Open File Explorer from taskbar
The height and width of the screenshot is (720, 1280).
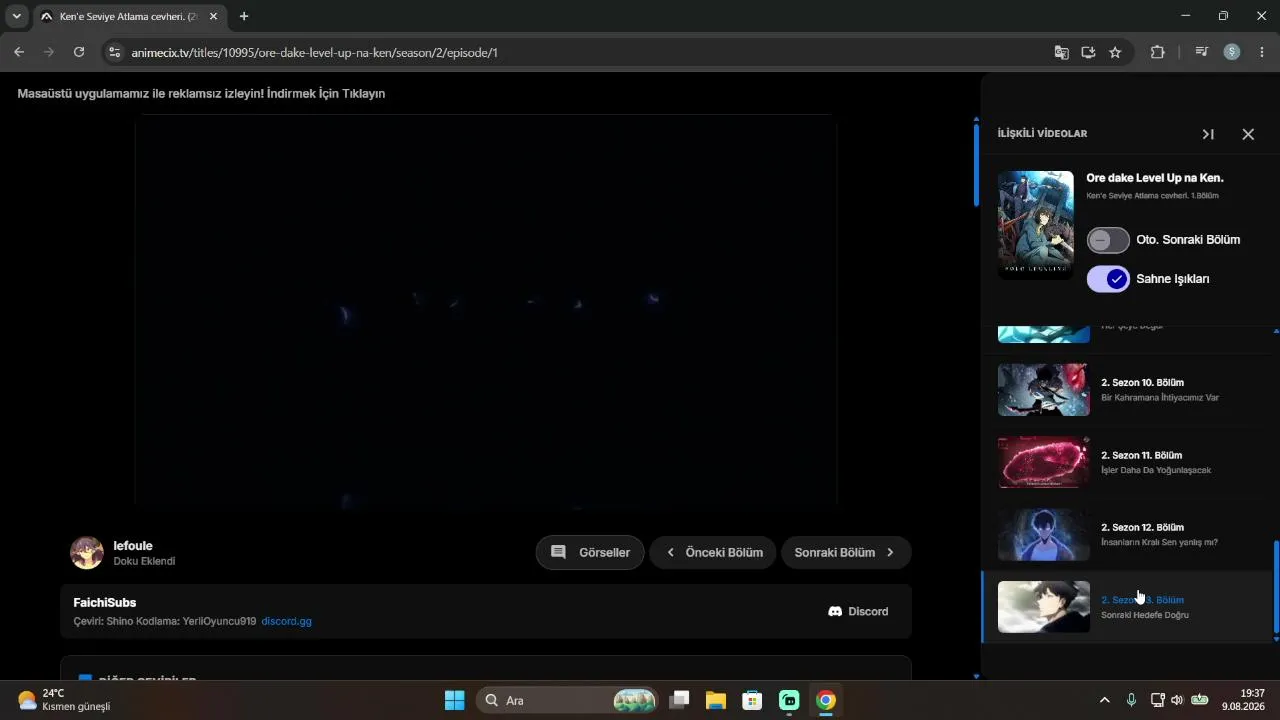[x=716, y=700]
